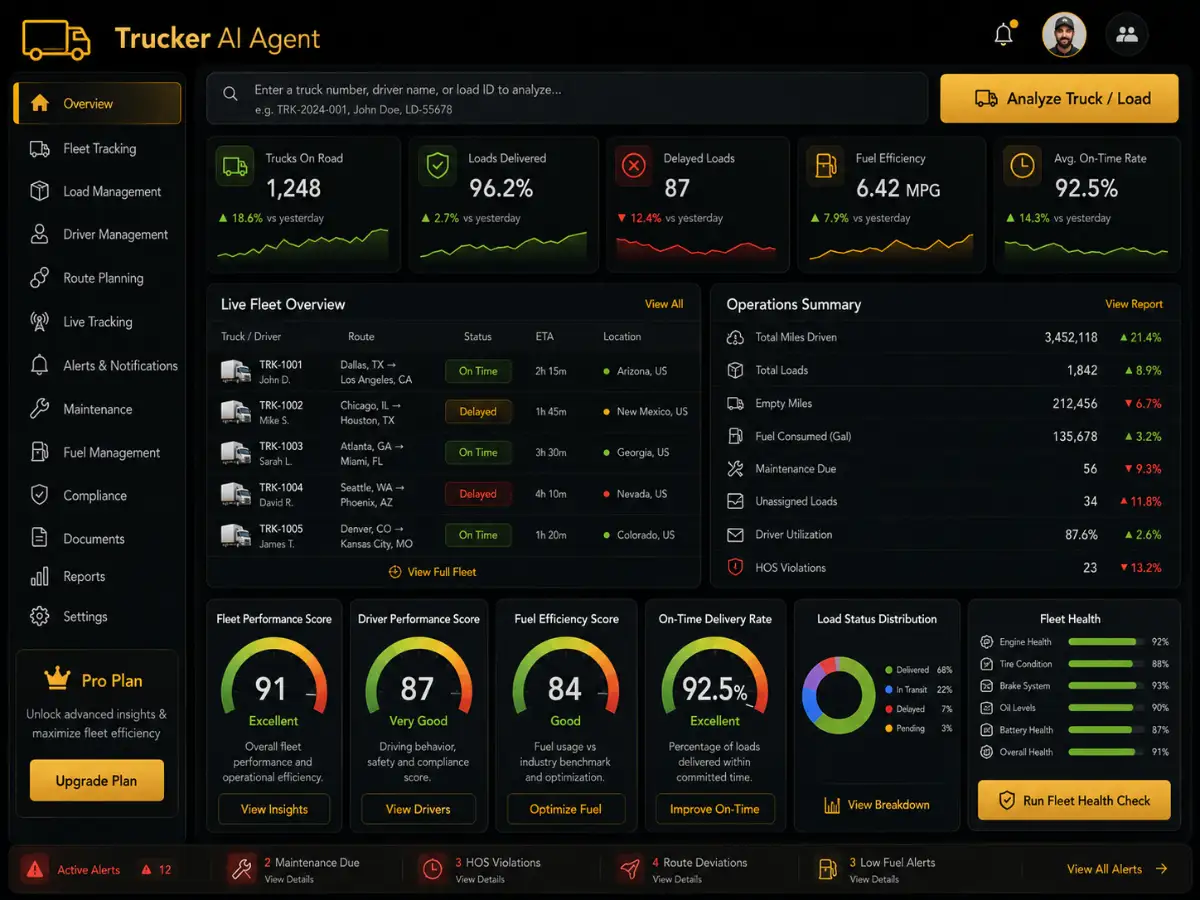Click the Maintenance wrench sidebar icon
The width and height of the screenshot is (1200, 900).
pos(40,409)
